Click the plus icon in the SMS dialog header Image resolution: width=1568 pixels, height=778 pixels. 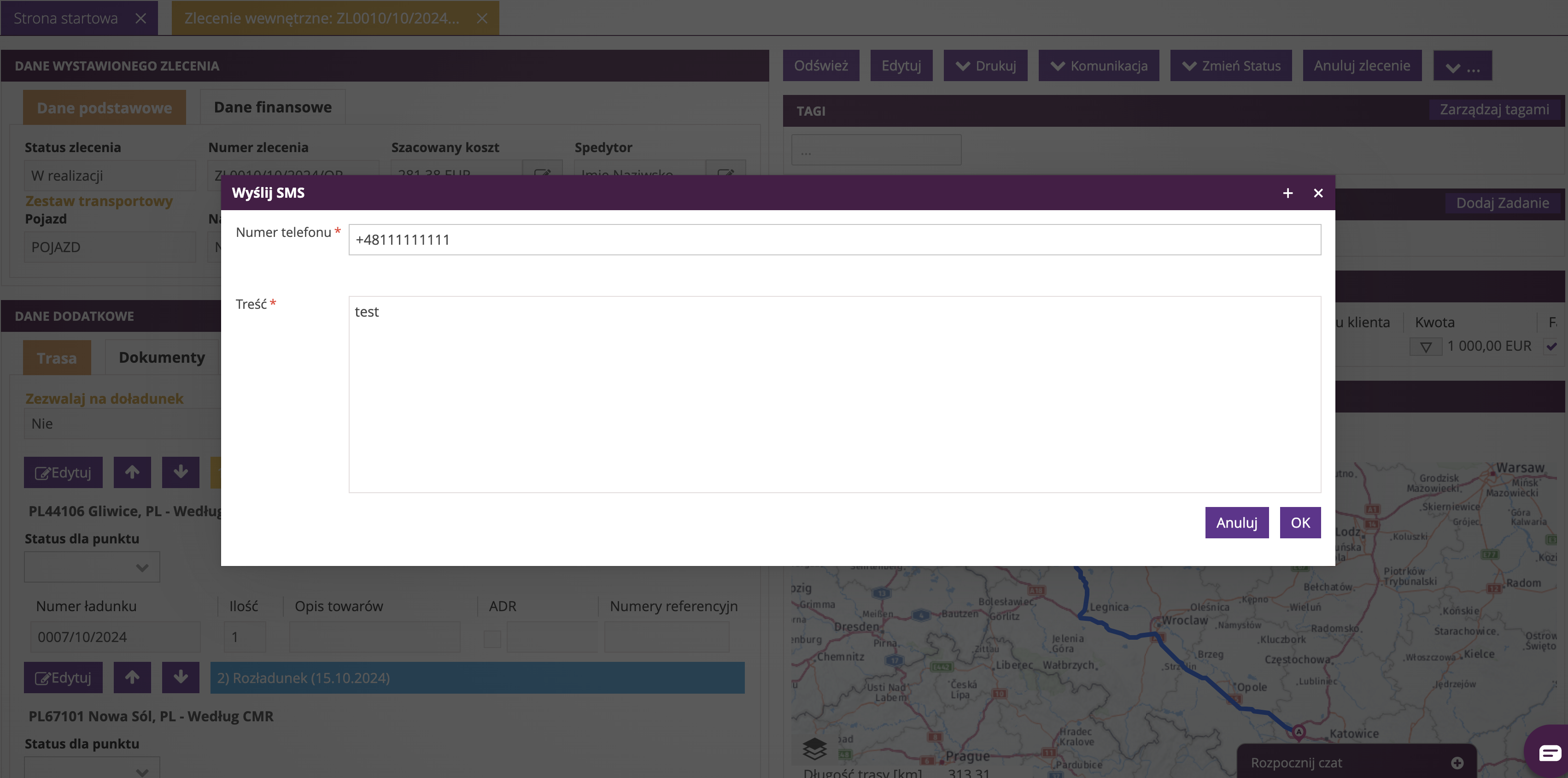(x=1287, y=193)
